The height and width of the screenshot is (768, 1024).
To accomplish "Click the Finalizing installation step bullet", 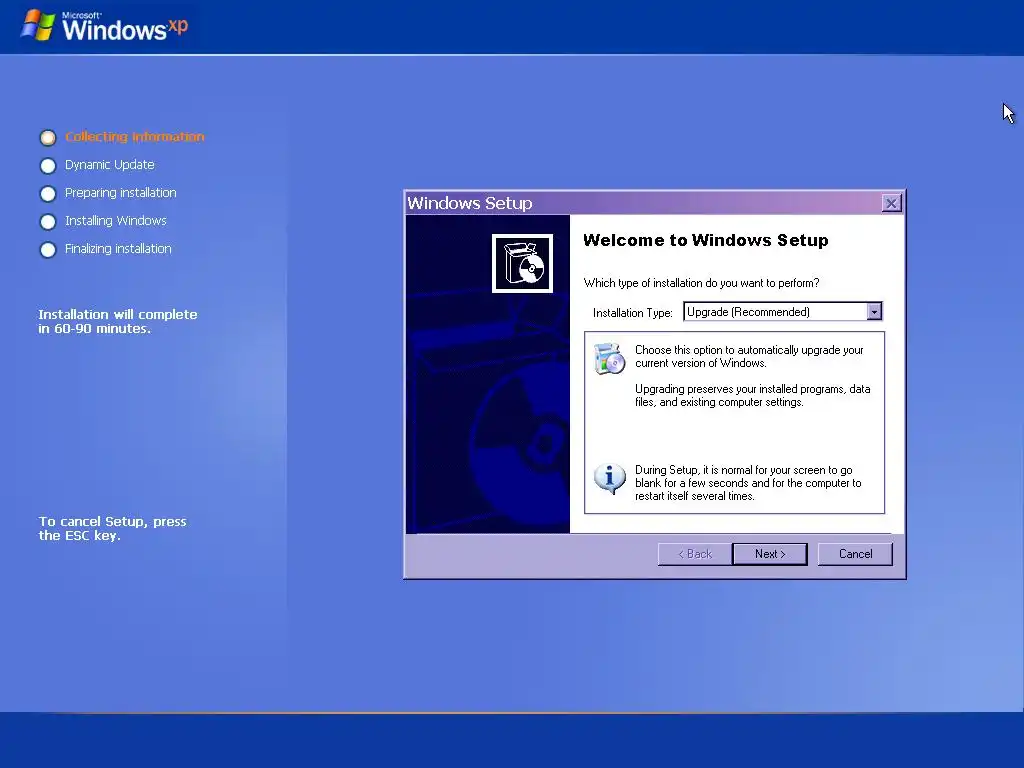I will [x=48, y=250].
